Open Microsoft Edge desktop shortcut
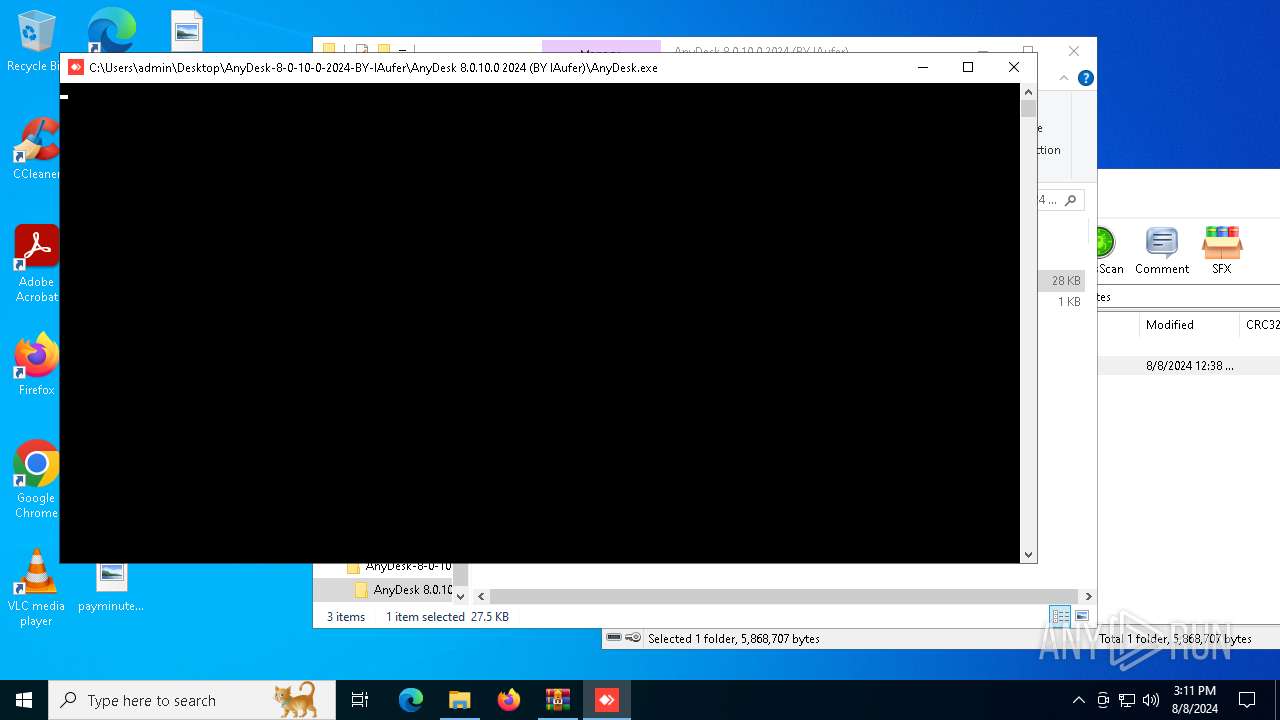Viewport: 1280px width, 720px height. point(111,30)
